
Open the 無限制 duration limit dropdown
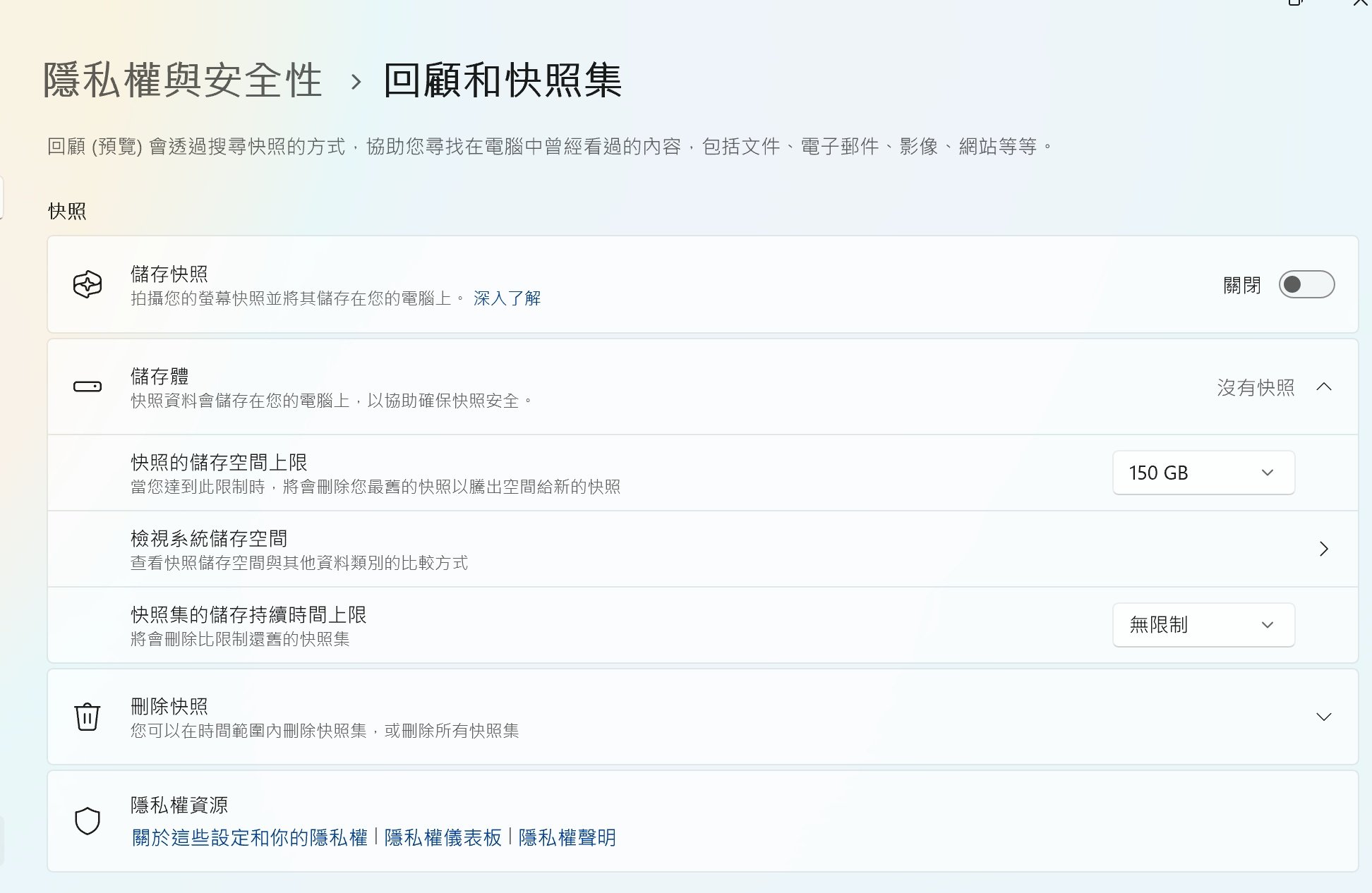pos(1203,625)
